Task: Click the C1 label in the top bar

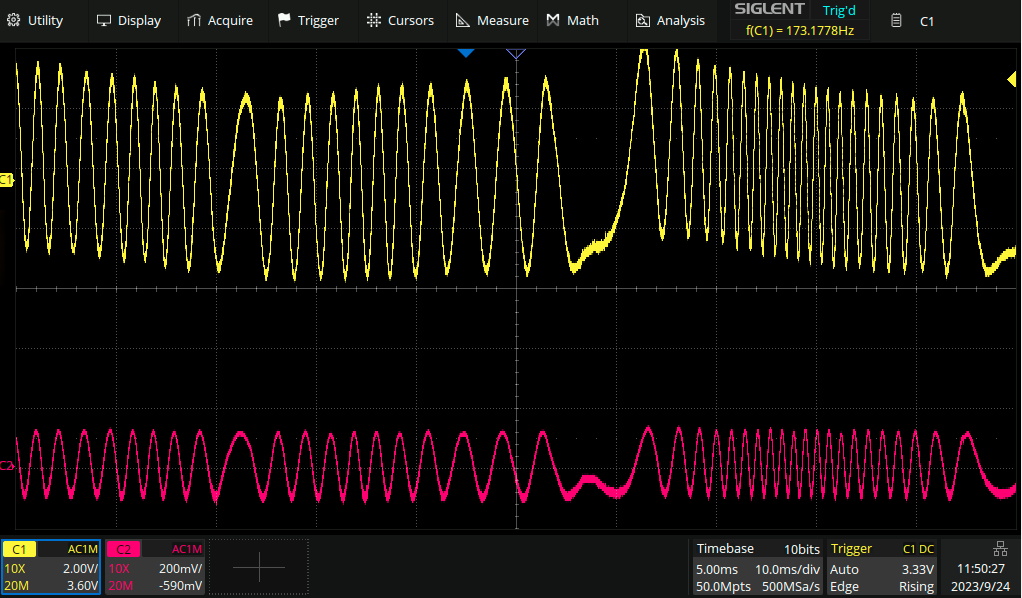Action: (x=927, y=22)
